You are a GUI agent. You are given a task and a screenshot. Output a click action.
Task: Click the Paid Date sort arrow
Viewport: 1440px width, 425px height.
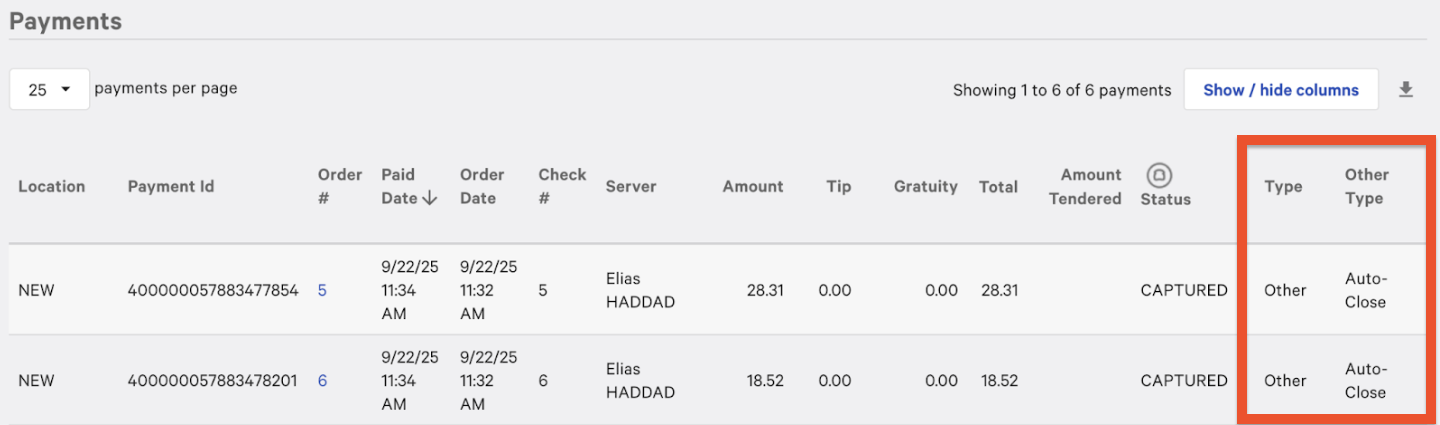[430, 198]
